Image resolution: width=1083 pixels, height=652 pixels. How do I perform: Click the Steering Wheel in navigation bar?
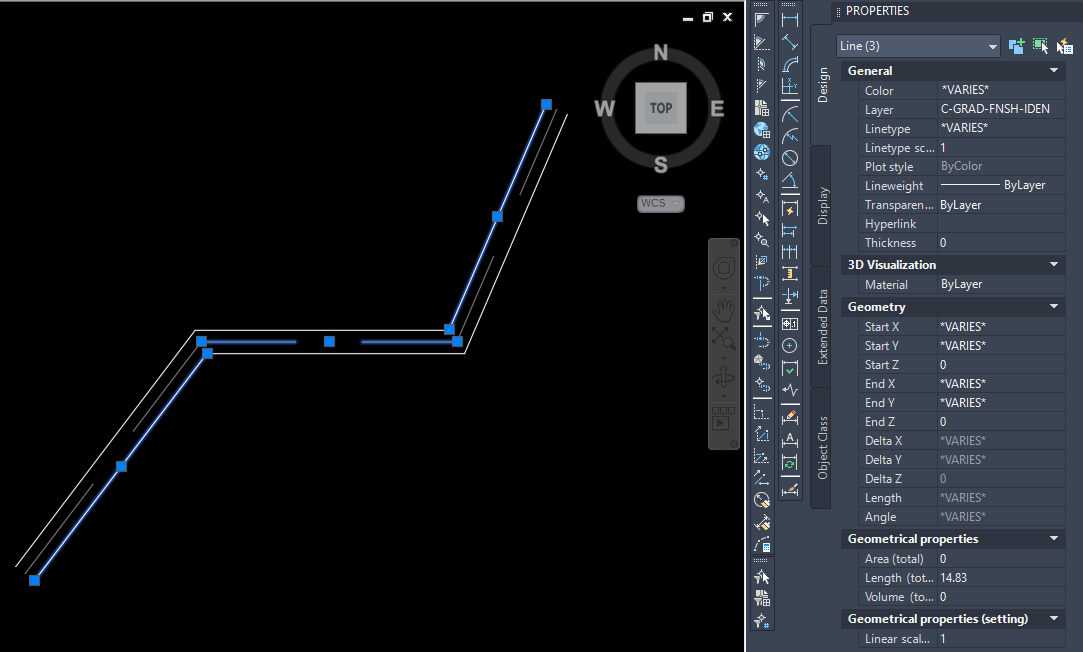tap(724, 268)
